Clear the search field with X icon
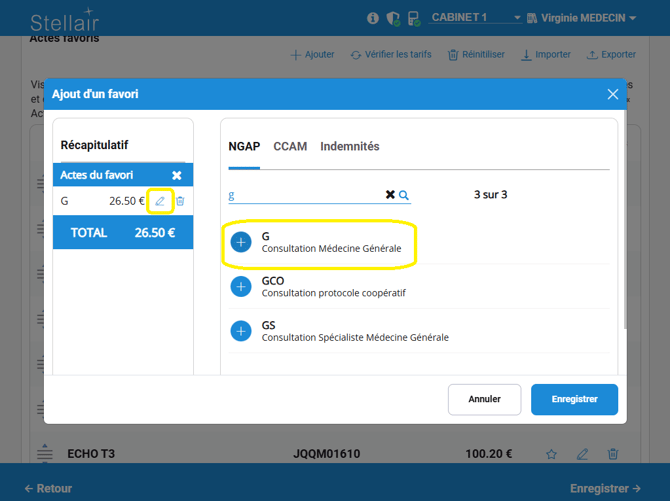This screenshot has width=670, height=501. pos(390,195)
